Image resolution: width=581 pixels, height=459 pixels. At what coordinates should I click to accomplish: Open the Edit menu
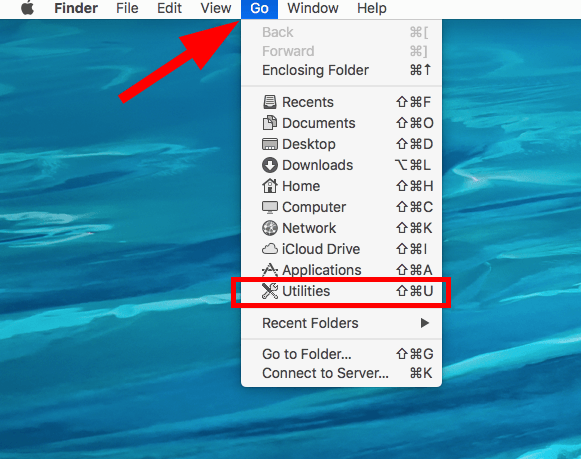coord(169,8)
